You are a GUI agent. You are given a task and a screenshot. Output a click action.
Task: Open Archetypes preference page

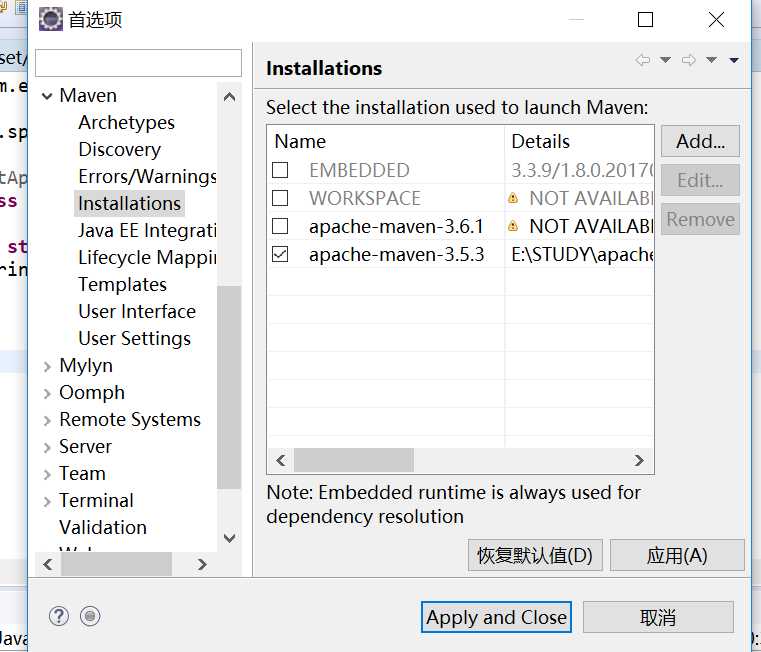pyautogui.click(x=126, y=123)
